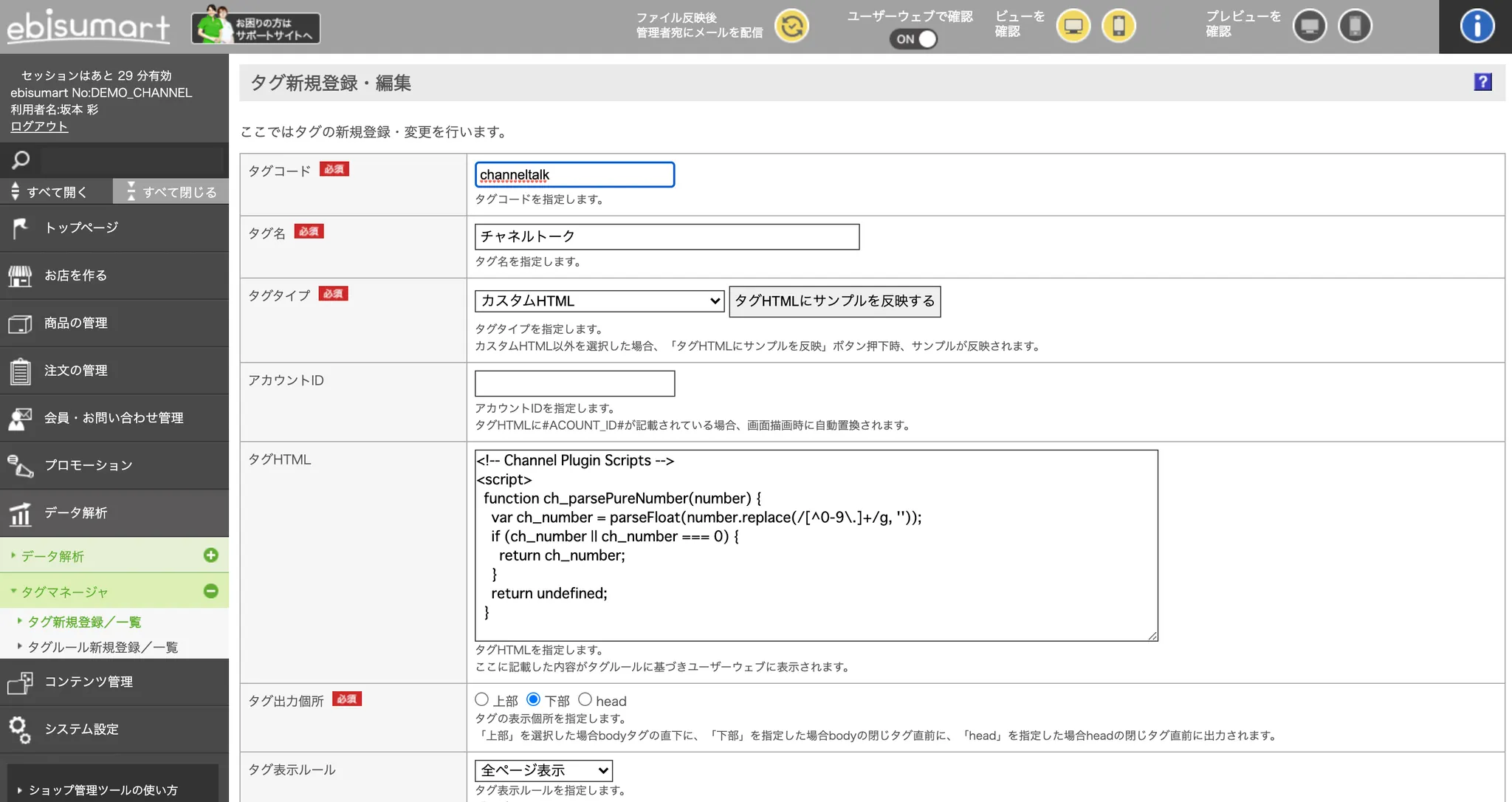This screenshot has height=802, width=1512.
Task: Select the 上部 output position radio
Action: [482, 699]
